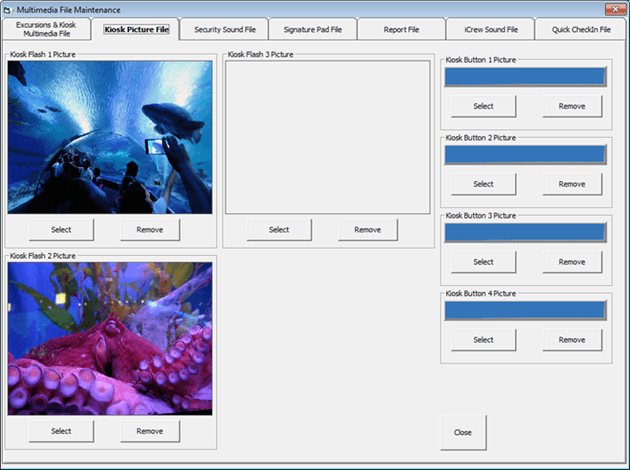Viewport: 630px width, 470px height.
Task: Open the Security Sound File tab
Action: click(x=225, y=29)
